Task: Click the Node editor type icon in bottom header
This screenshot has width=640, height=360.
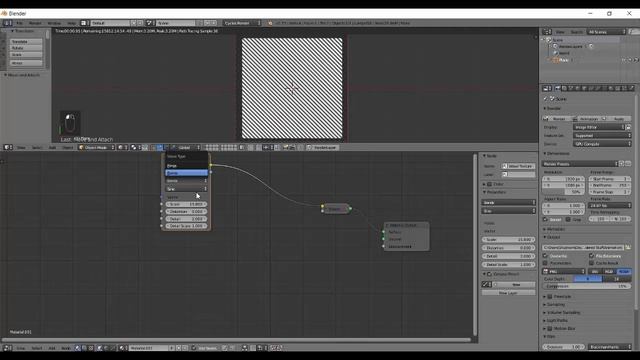Action: tap(7, 348)
